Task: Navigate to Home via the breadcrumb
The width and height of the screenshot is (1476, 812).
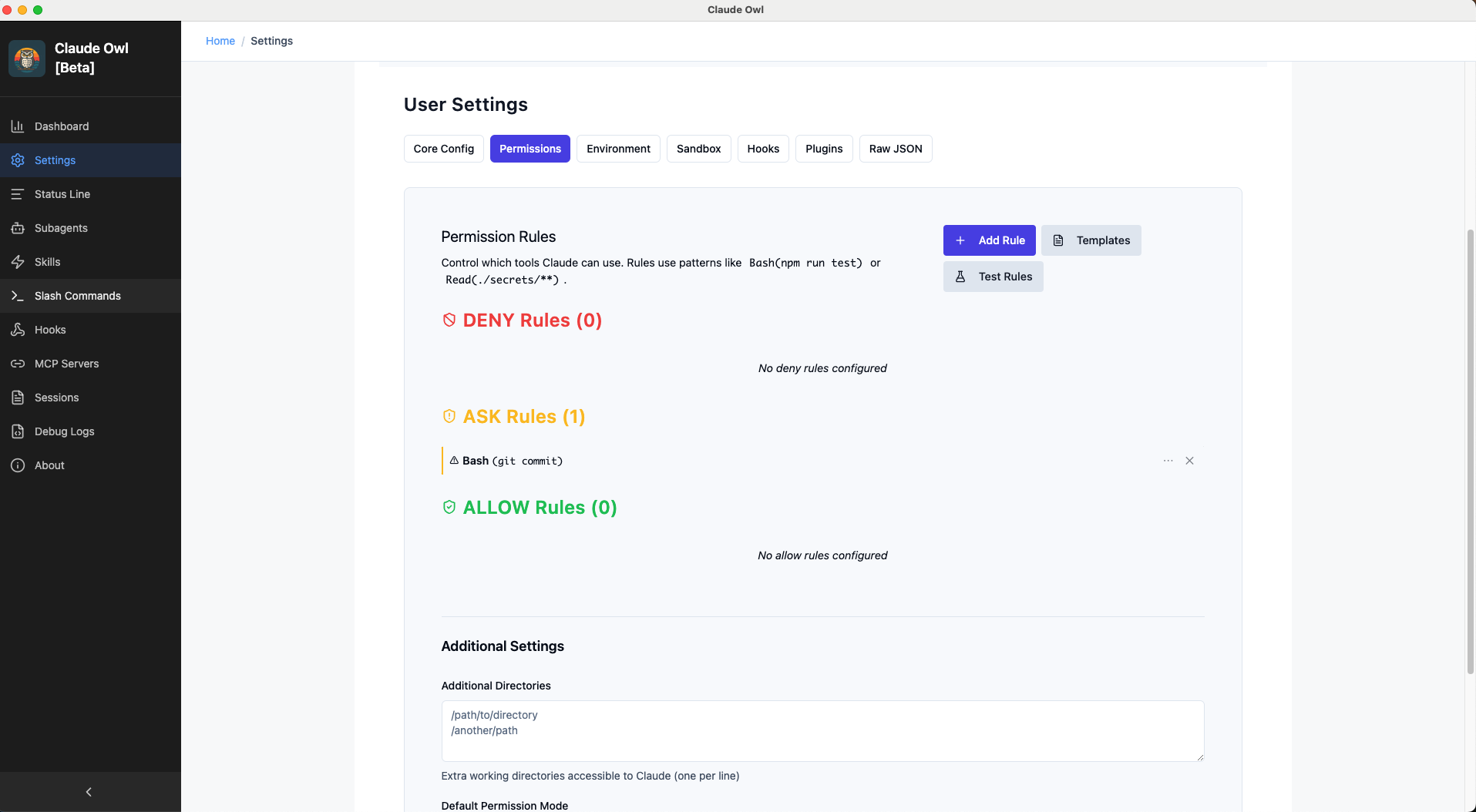Action: point(220,40)
